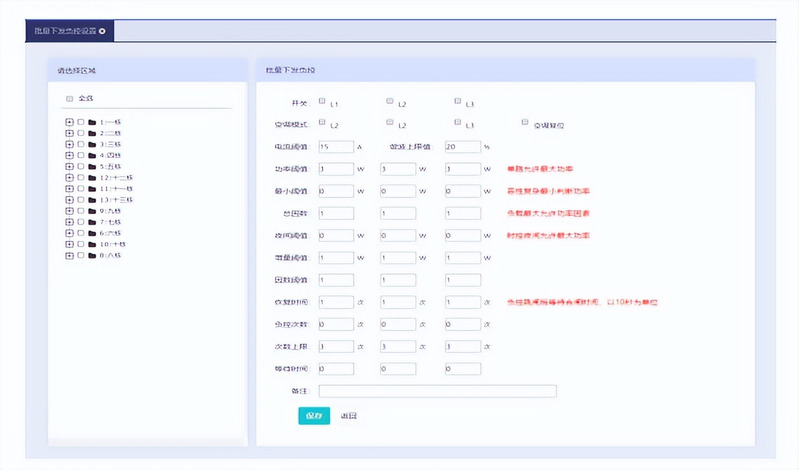Tick the 空调复位 checkbox
The width and height of the screenshot is (799, 470).
525,123
